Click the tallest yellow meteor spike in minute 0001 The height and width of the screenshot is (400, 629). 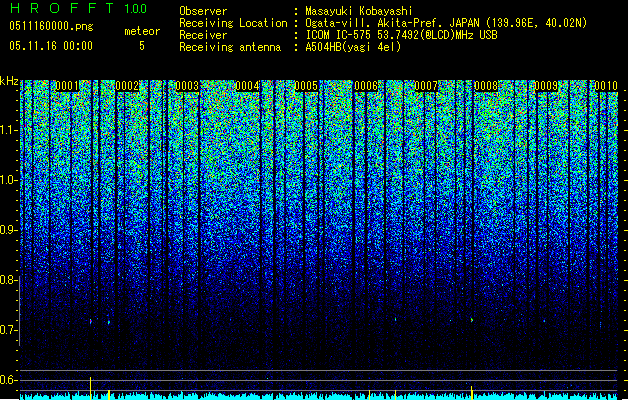[90, 388]
